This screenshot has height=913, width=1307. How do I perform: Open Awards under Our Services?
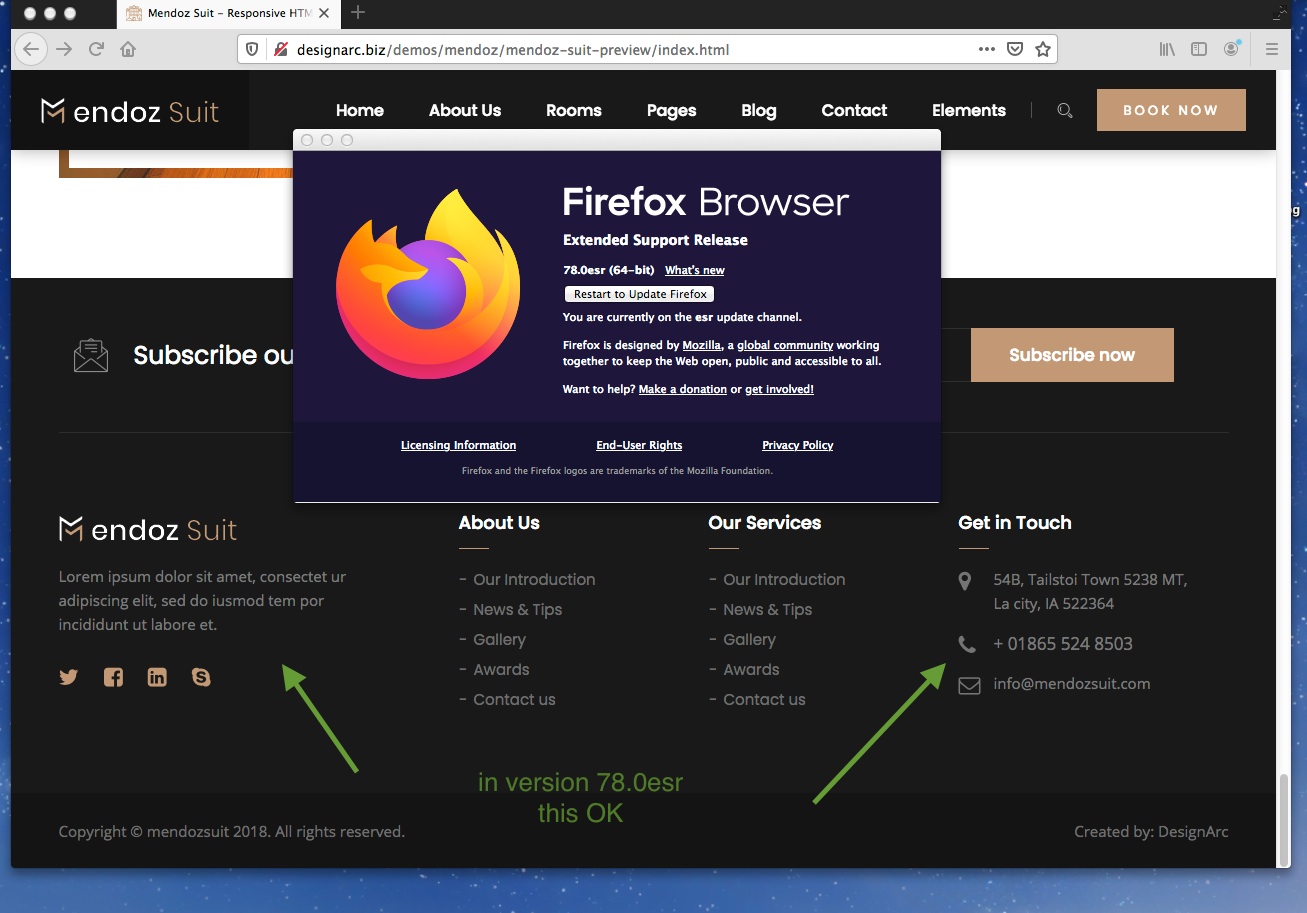click(x=751, y=669)
